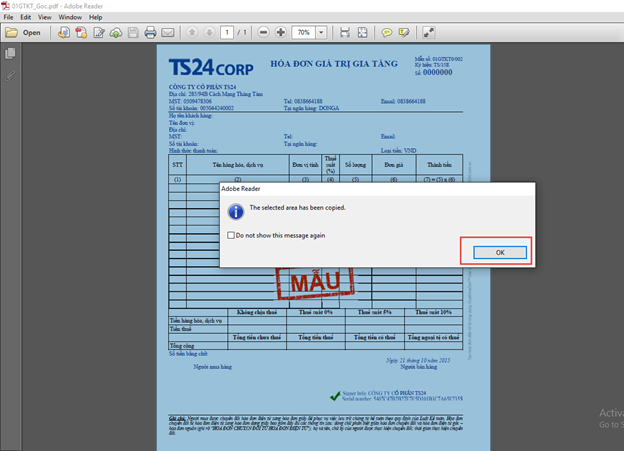Click the 'Thành tiền' column header
This screenshot has width=624, height=451.
[x=439, y=165]
